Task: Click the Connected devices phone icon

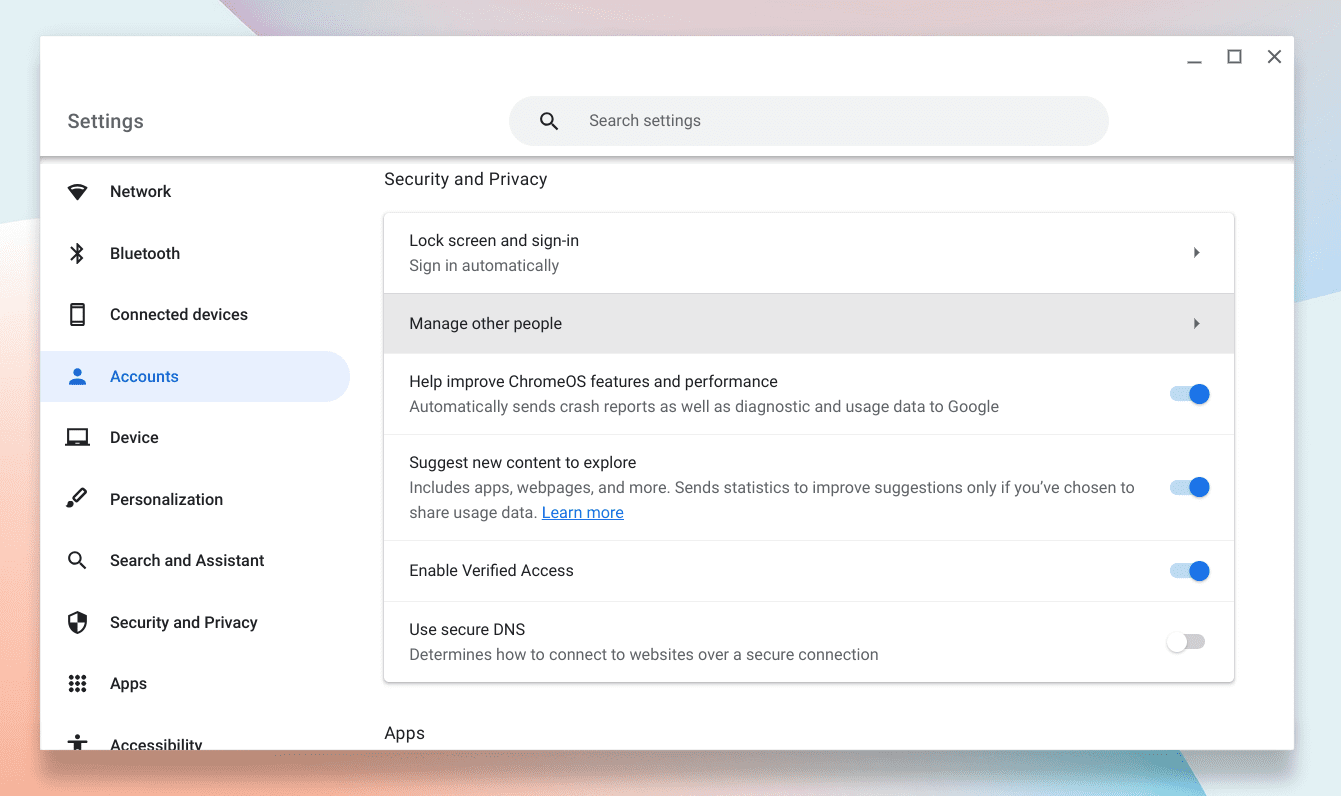Action: (77, 315)
